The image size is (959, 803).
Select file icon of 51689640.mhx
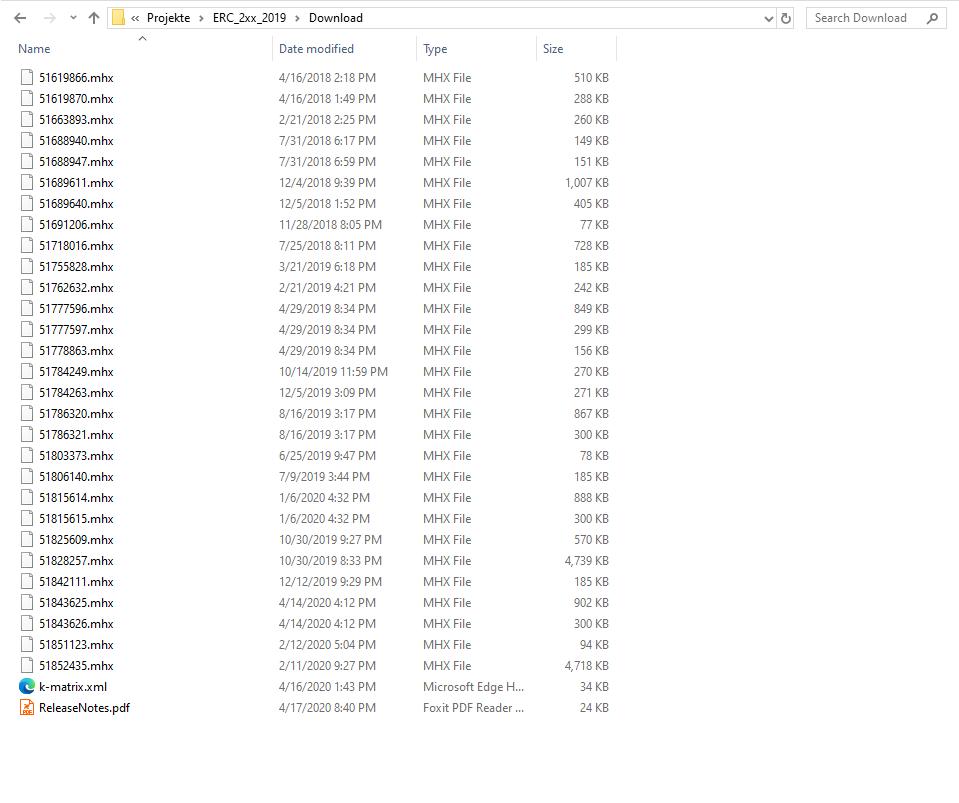pyautogui.click(x=26, y=203)
